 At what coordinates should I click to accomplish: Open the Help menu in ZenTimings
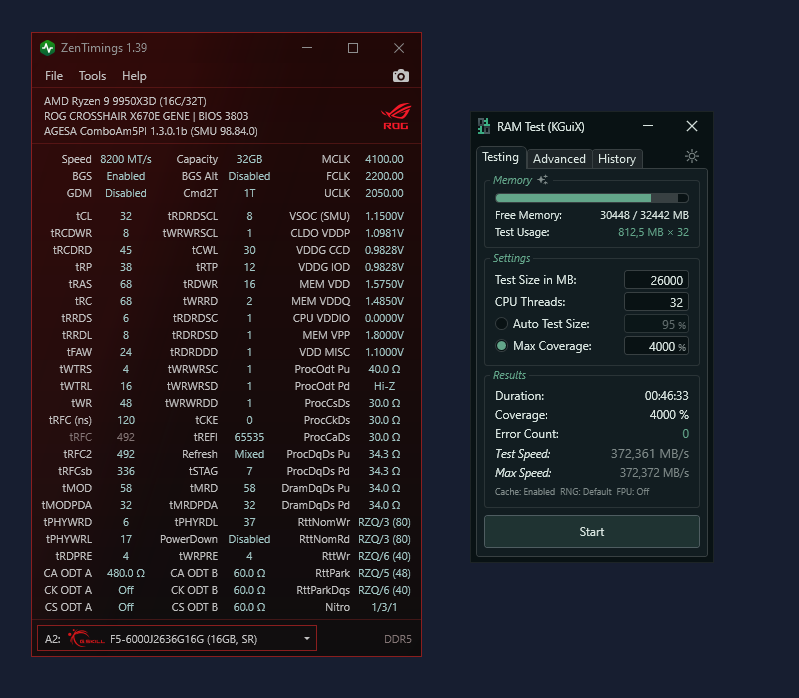click(x=134, y=76)
